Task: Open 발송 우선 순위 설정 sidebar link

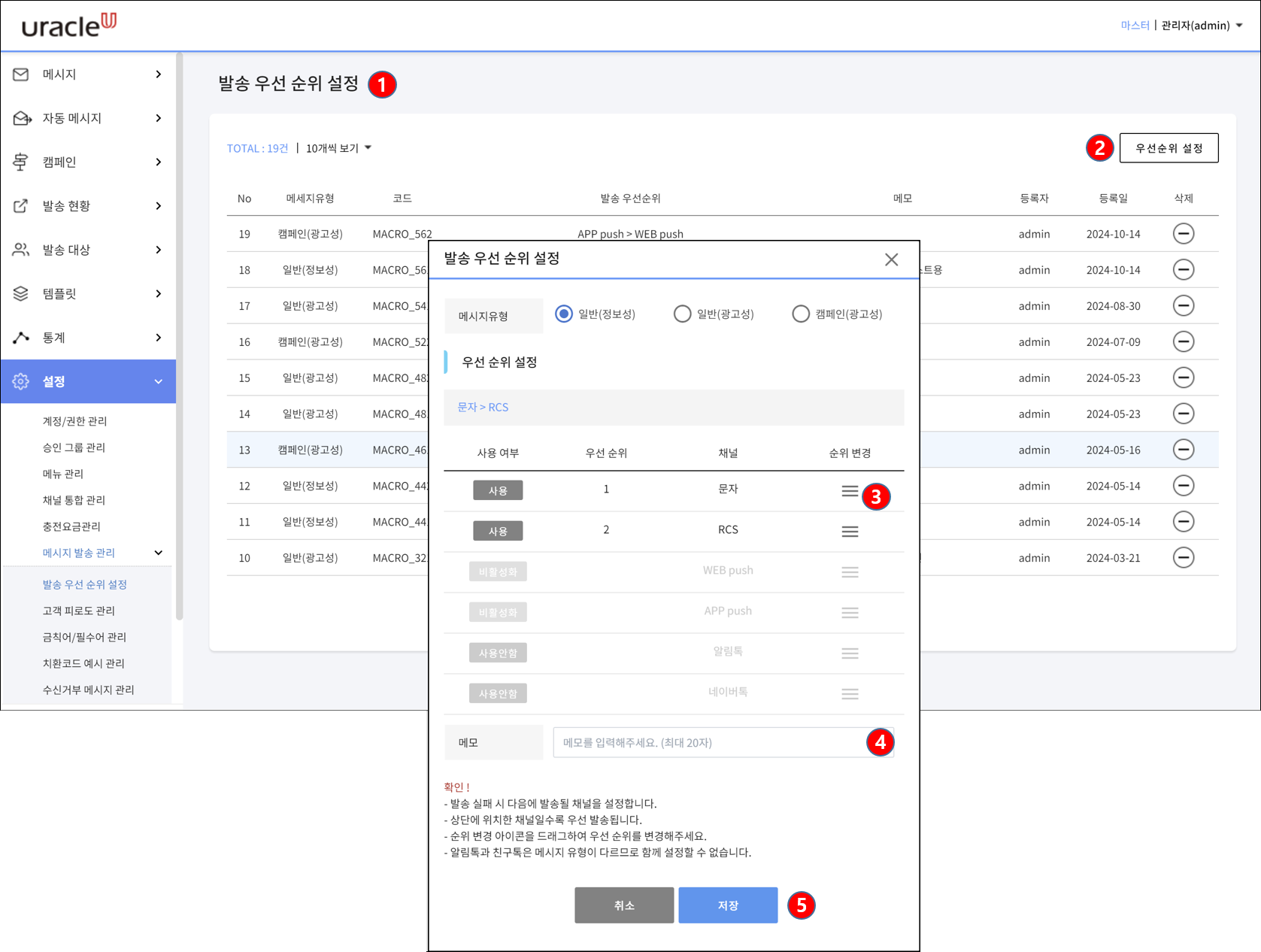Action: [85, 584]
